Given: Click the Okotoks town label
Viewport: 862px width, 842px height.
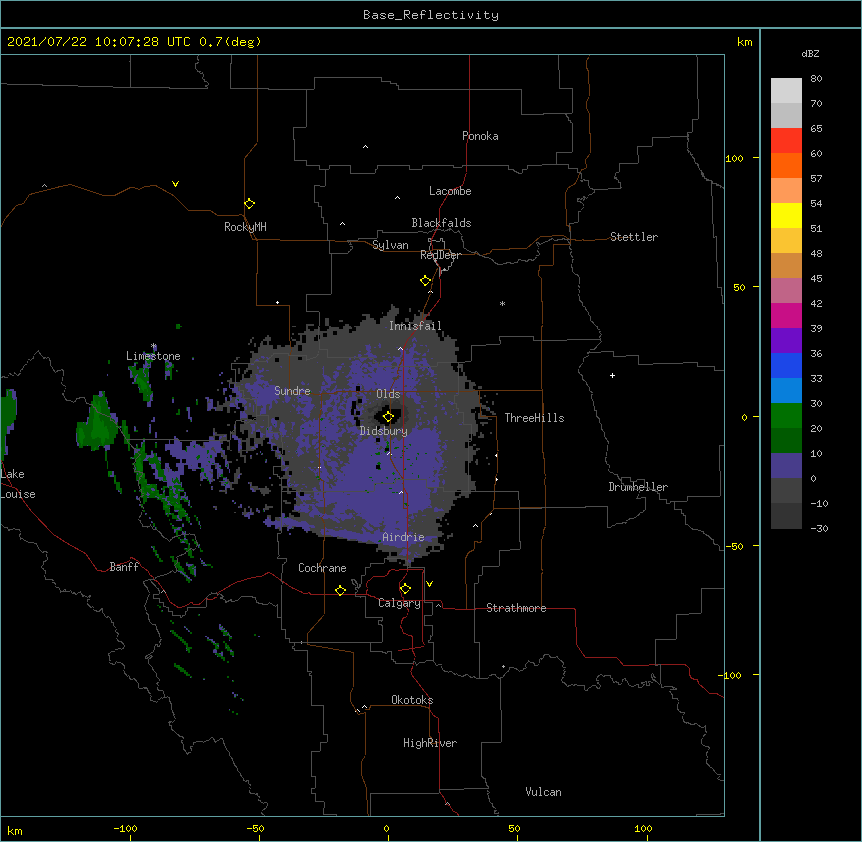Looking at the screenshot, I should pos(412,700).
